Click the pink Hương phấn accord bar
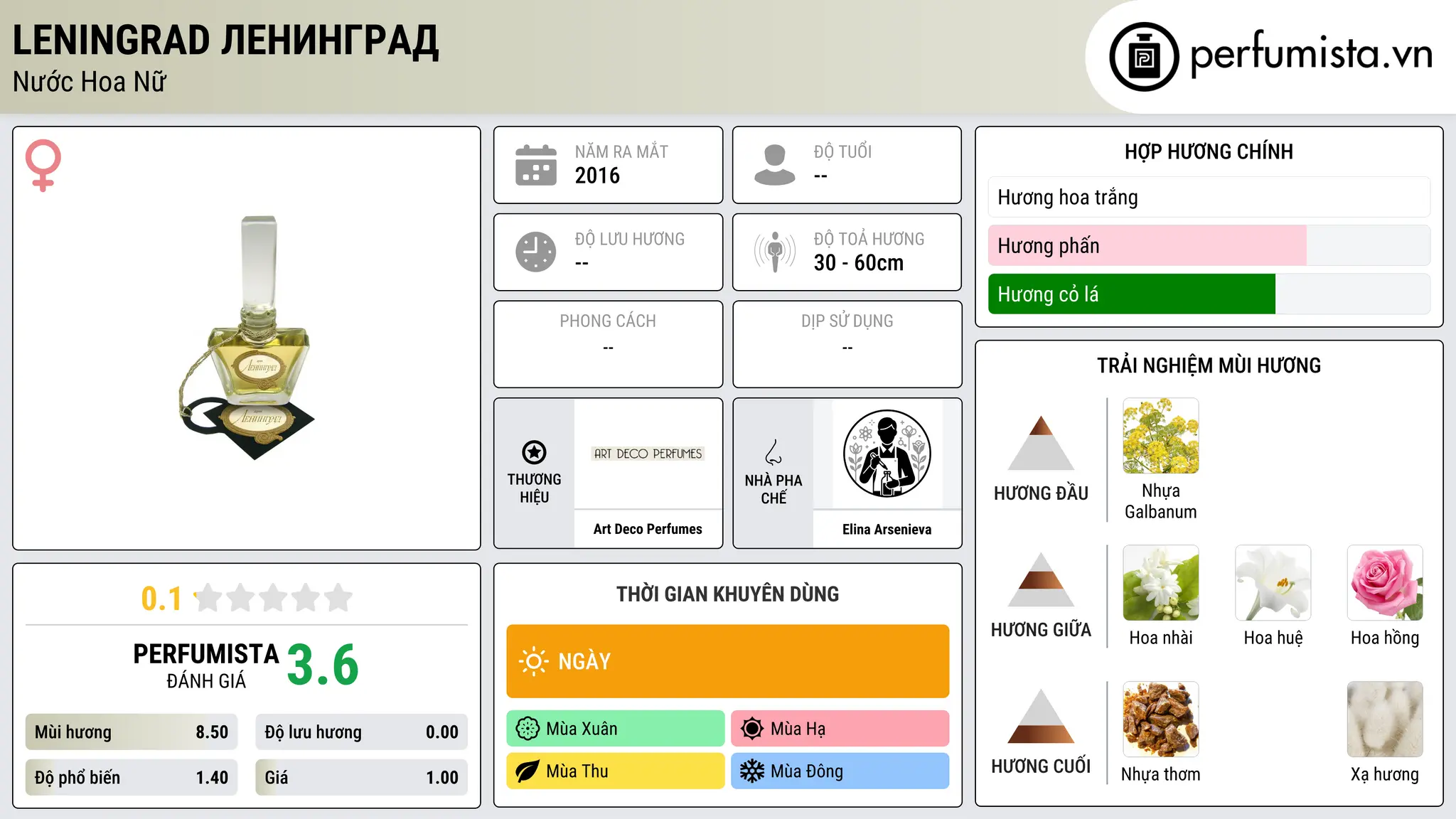Screen dimensions: 1456x819 (1209, 245)
